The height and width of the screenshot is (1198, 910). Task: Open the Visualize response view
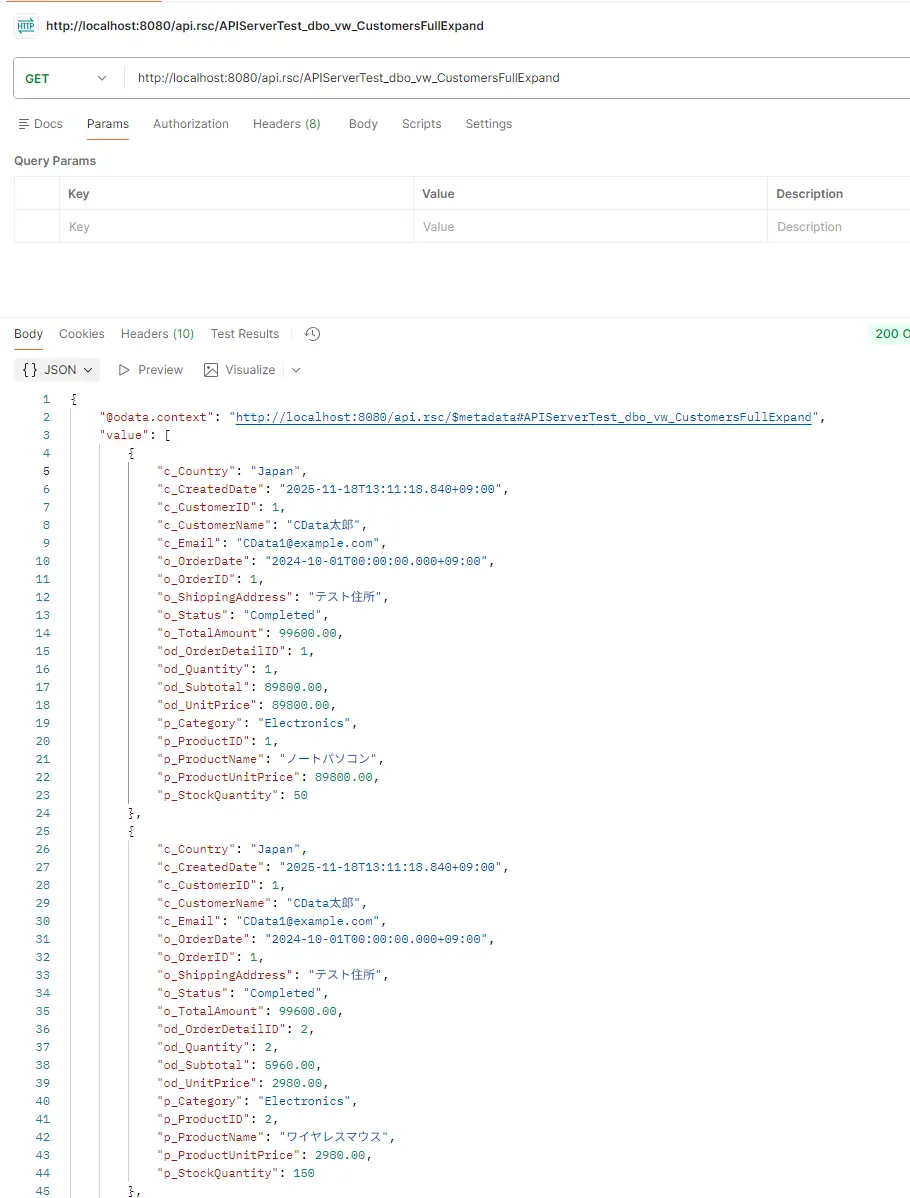pos(239,370)
